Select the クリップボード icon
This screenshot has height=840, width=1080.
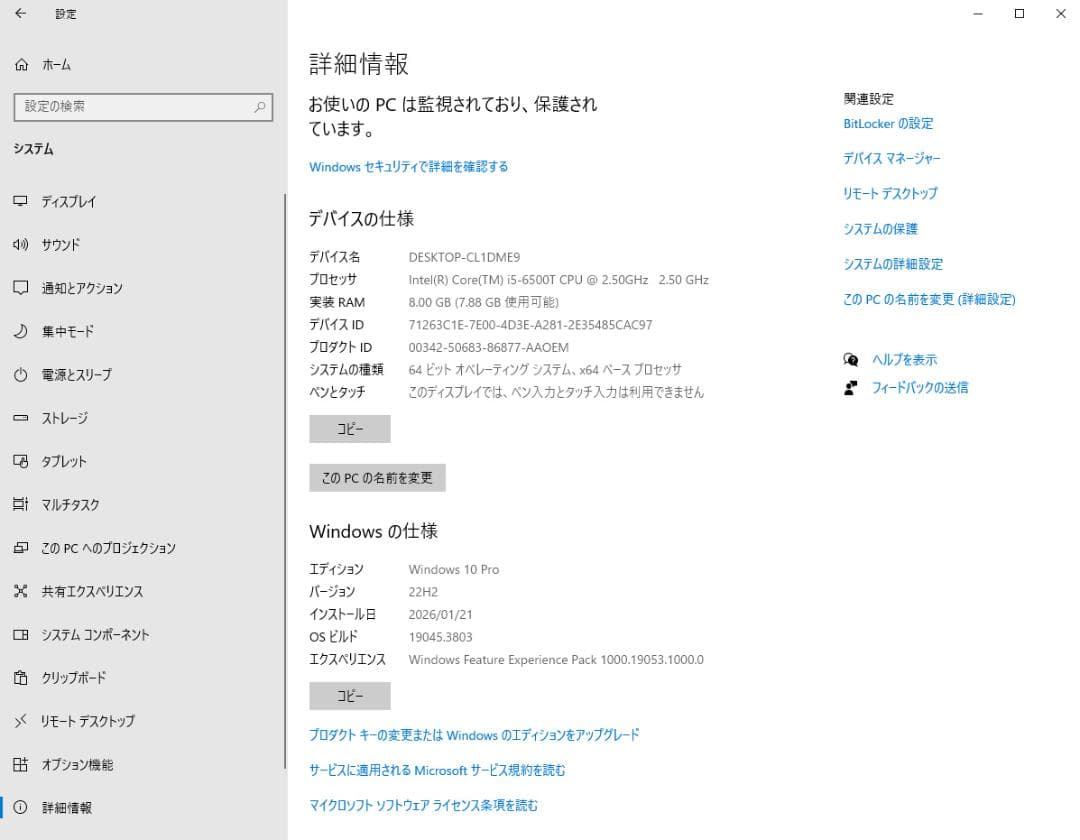tap(21, 678)
